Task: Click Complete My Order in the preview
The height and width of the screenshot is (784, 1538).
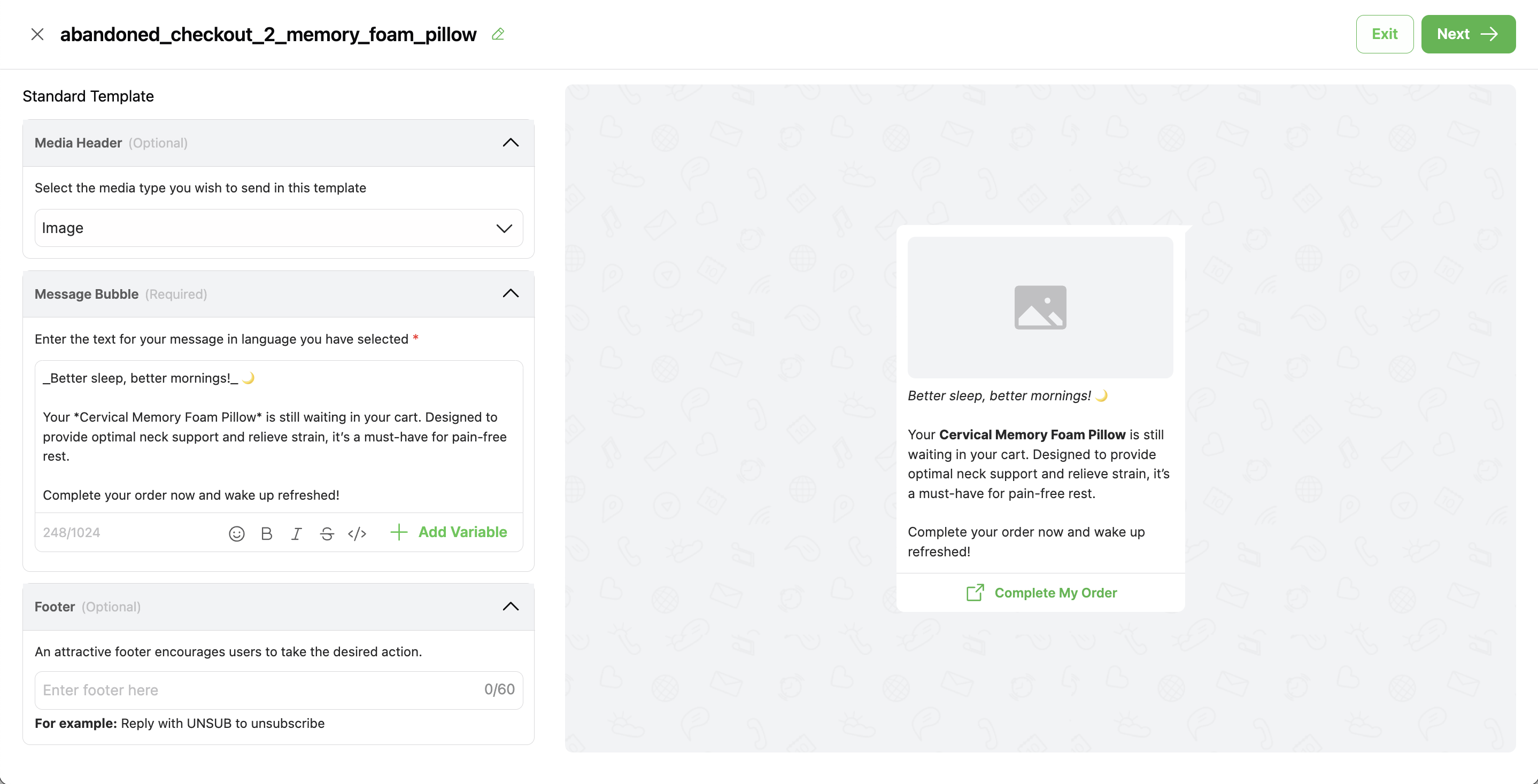Action: pyautogui.click(x=1055, y=593)
